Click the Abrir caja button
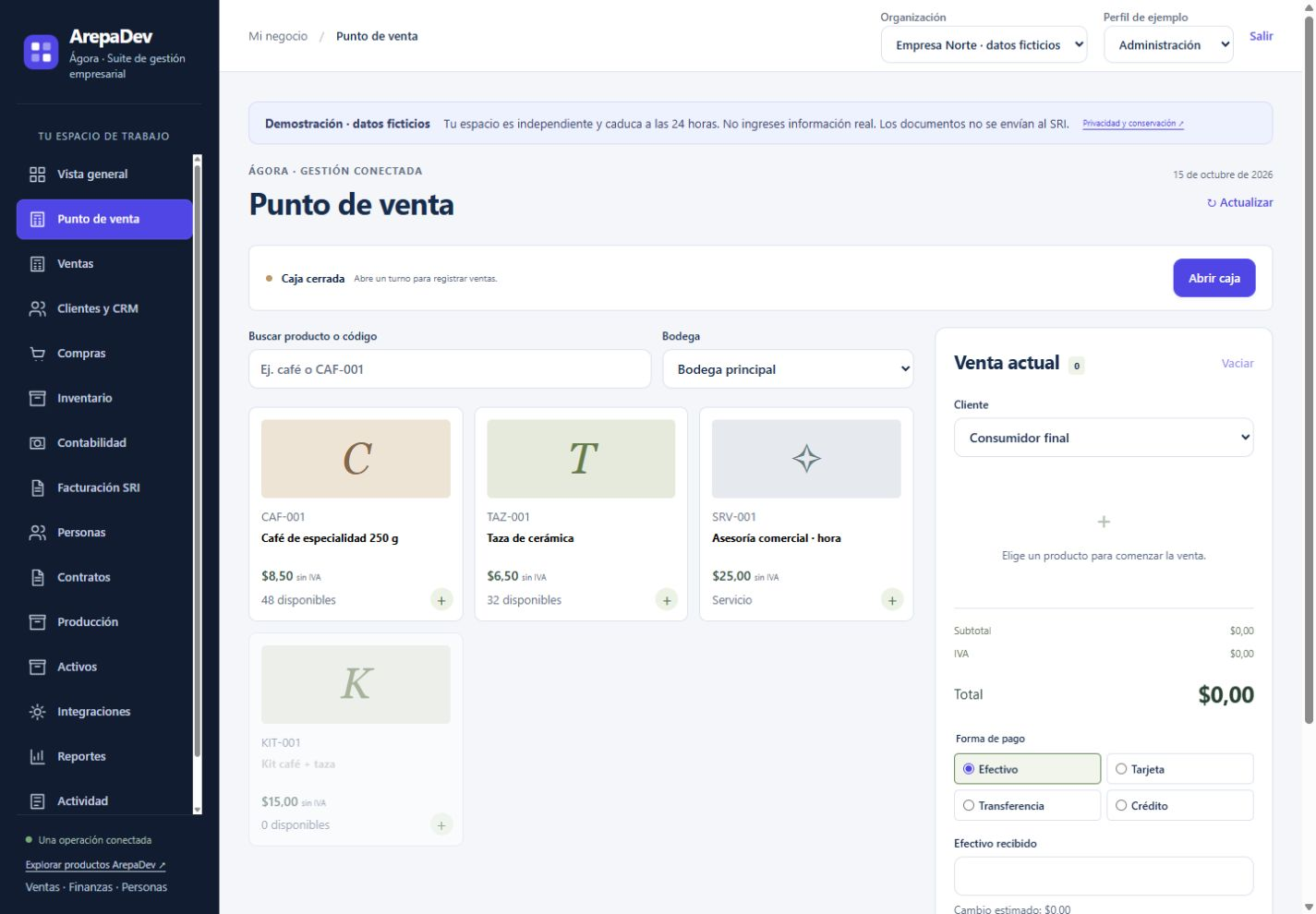This screenshot has width=1316, height=914. tap(1214, 278)
